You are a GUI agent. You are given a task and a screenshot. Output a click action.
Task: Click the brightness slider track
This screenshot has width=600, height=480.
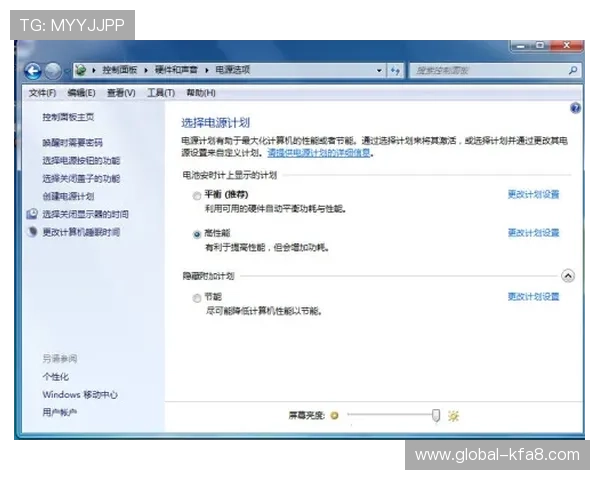(x=390, y=415)
